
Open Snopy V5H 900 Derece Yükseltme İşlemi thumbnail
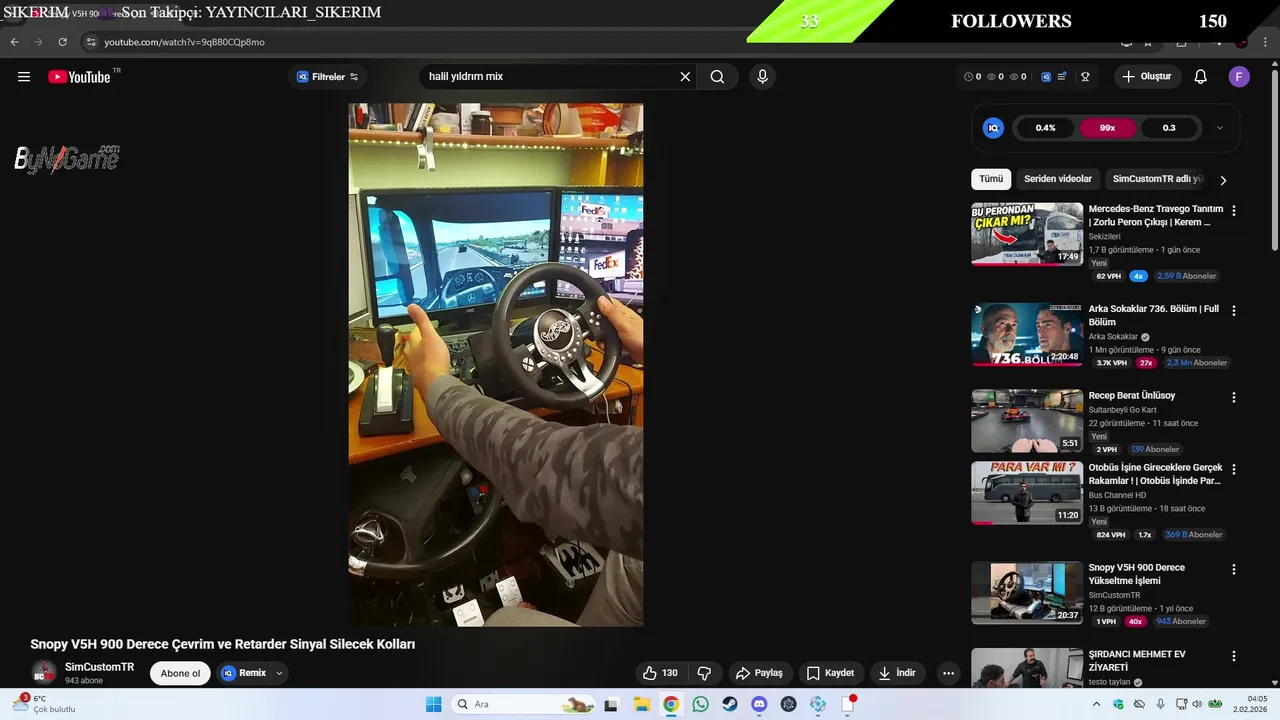pyautogui.click(x=1027, y=593)
